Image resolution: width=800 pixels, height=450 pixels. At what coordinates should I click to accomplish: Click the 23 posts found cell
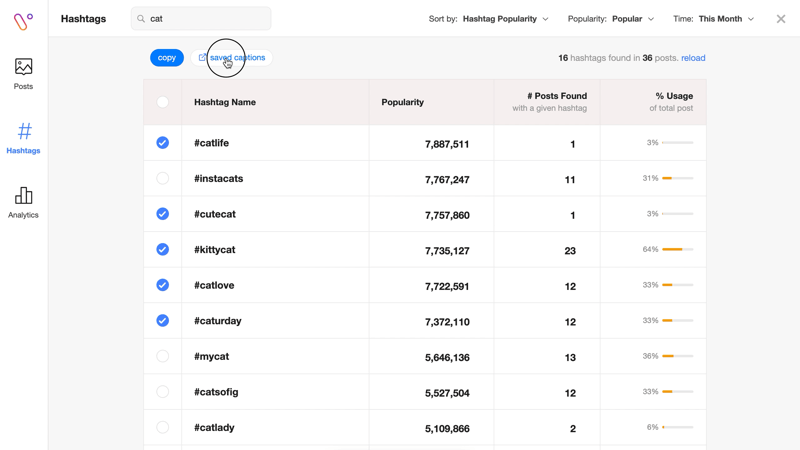(x=570, y=251)
